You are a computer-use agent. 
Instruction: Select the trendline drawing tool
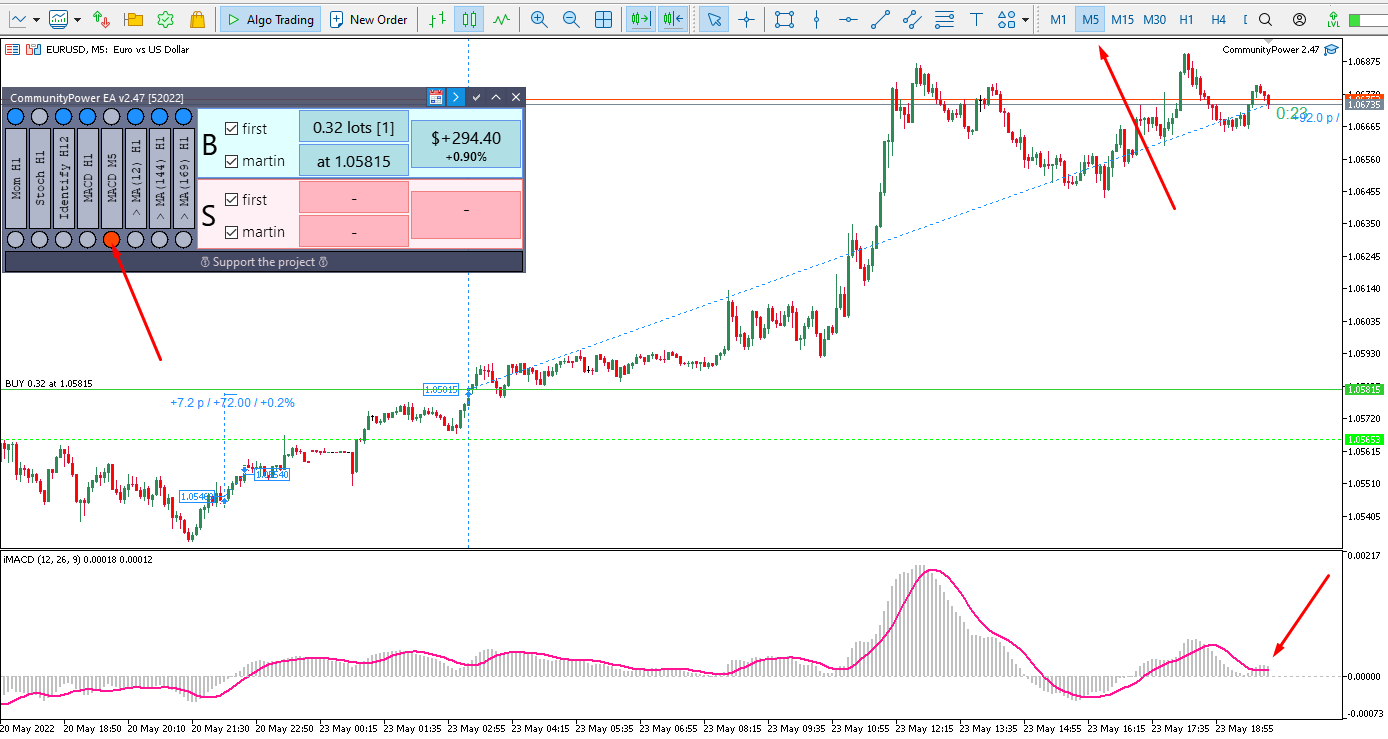click(880, 19)
